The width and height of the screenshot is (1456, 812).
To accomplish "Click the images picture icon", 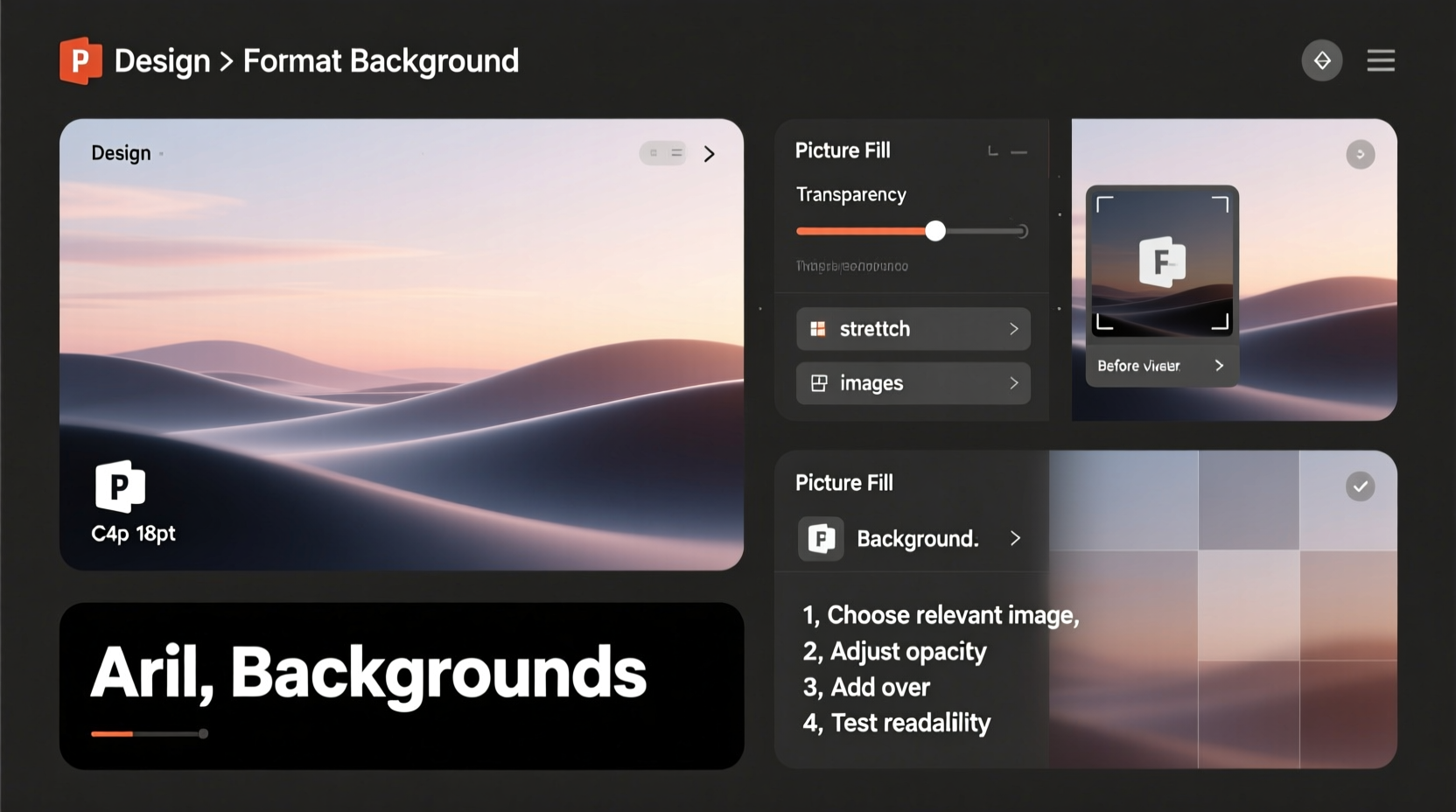I will 819,383.
